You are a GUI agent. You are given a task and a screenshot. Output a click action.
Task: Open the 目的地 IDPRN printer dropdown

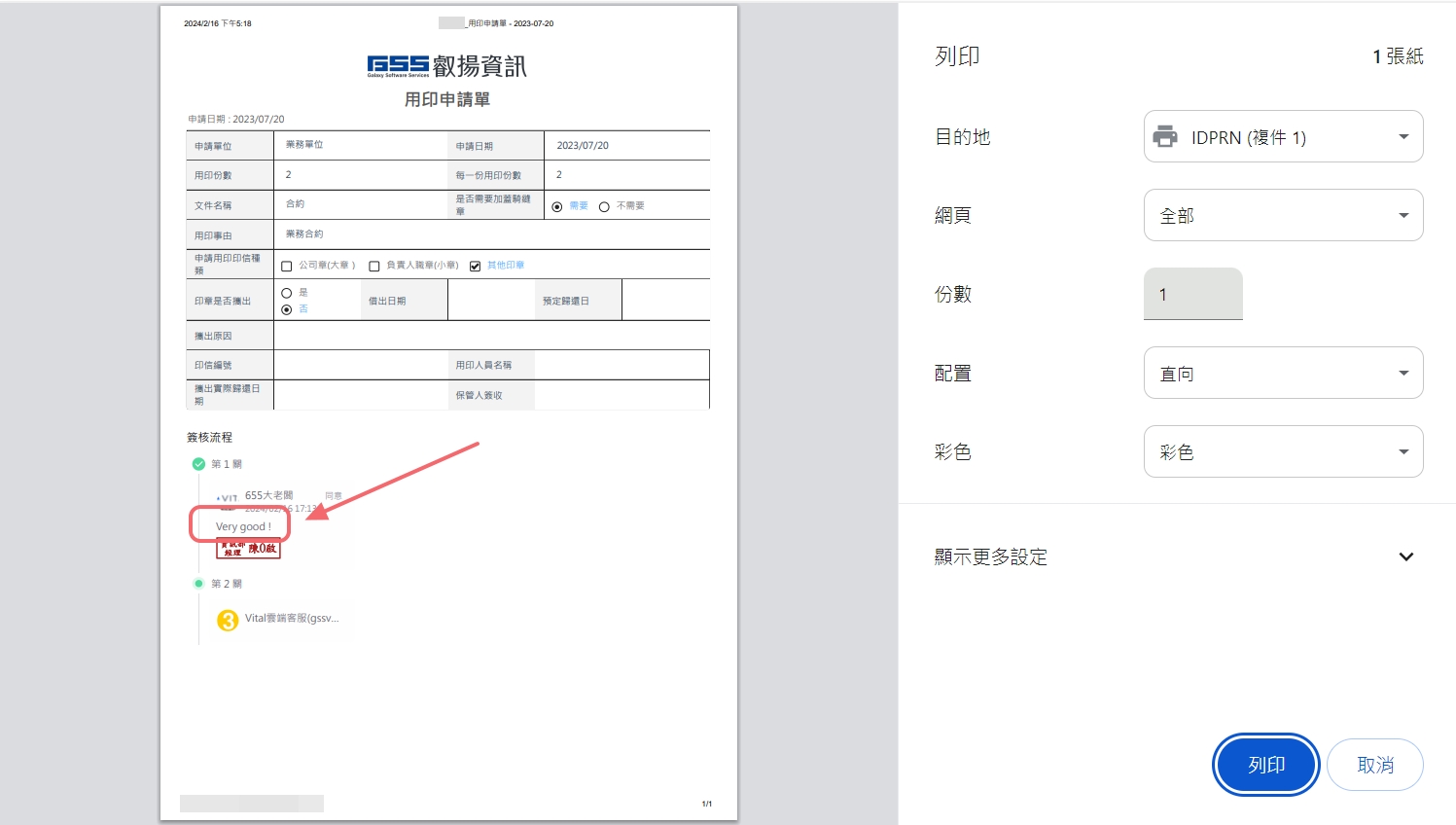click(1283, 137)
